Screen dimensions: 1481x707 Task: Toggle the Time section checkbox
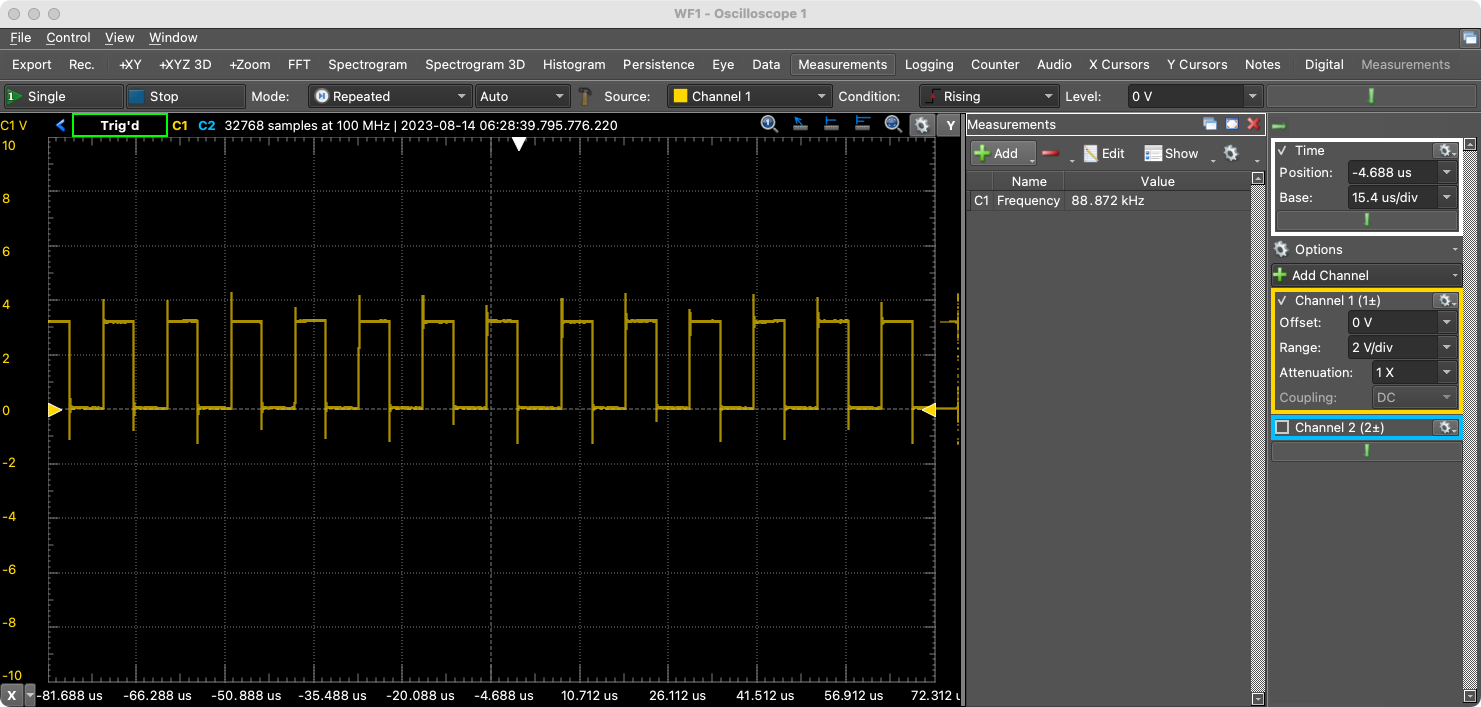click(x=1281, y=150)
